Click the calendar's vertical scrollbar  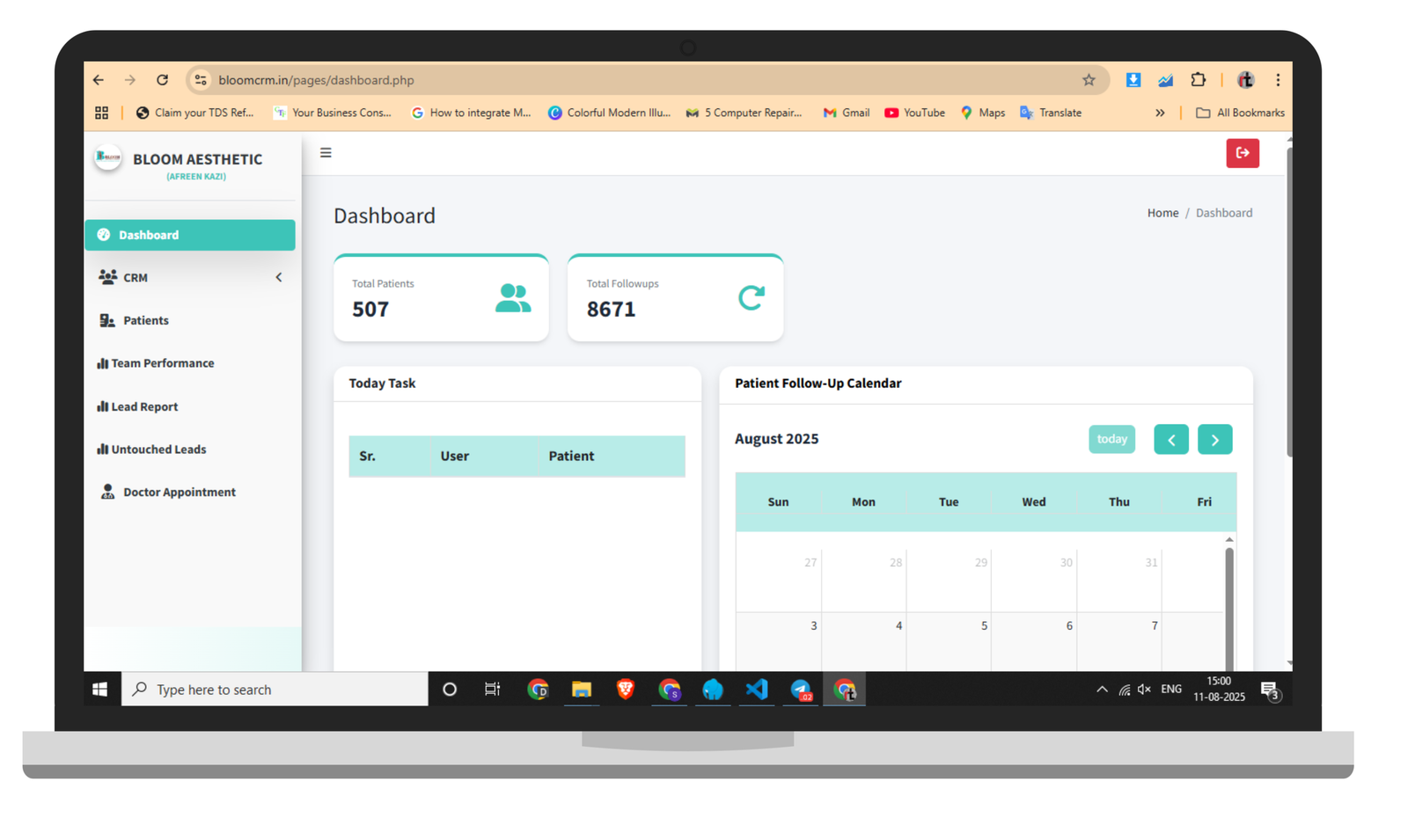click(x=1228, y=607)
